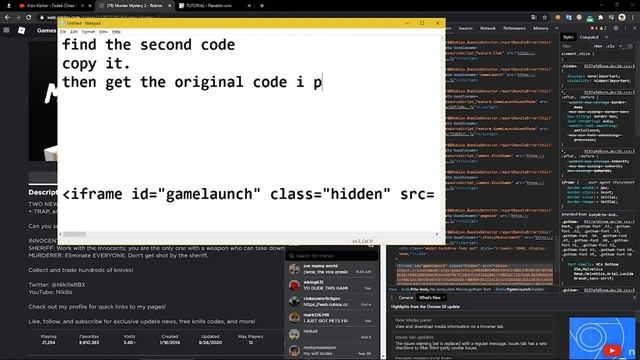Click the Chrome back arrow
The width and height of the screenshot is (640, 360).
pos(7,17)
